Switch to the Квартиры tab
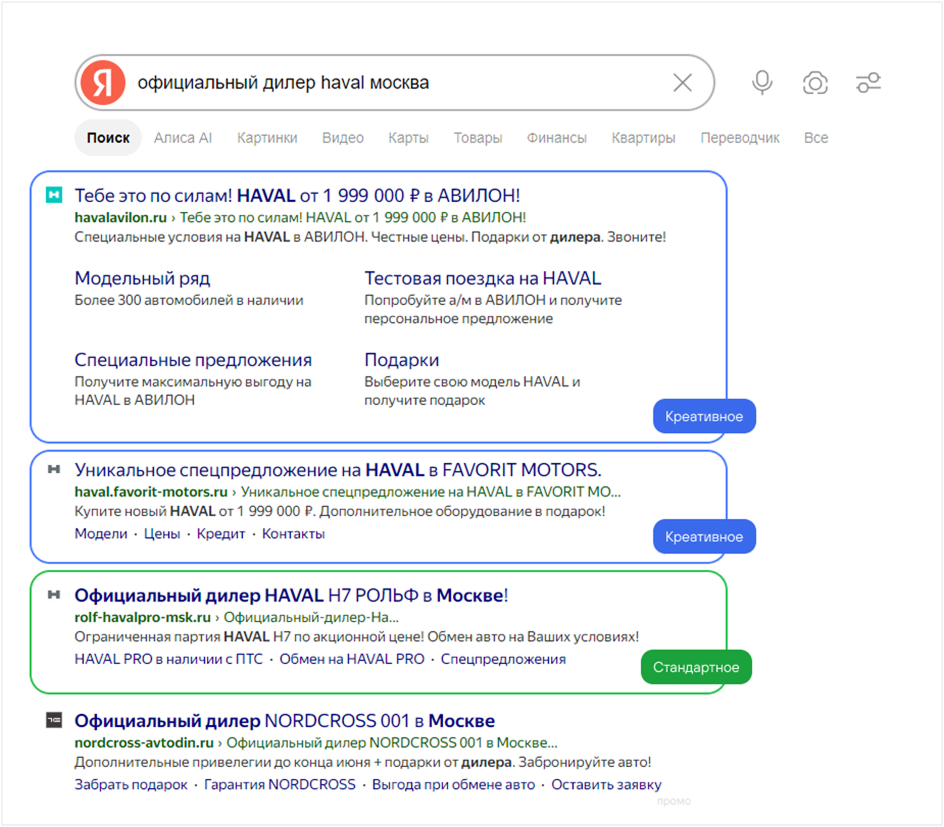944x827 pixels. click(x=643, y=138)
